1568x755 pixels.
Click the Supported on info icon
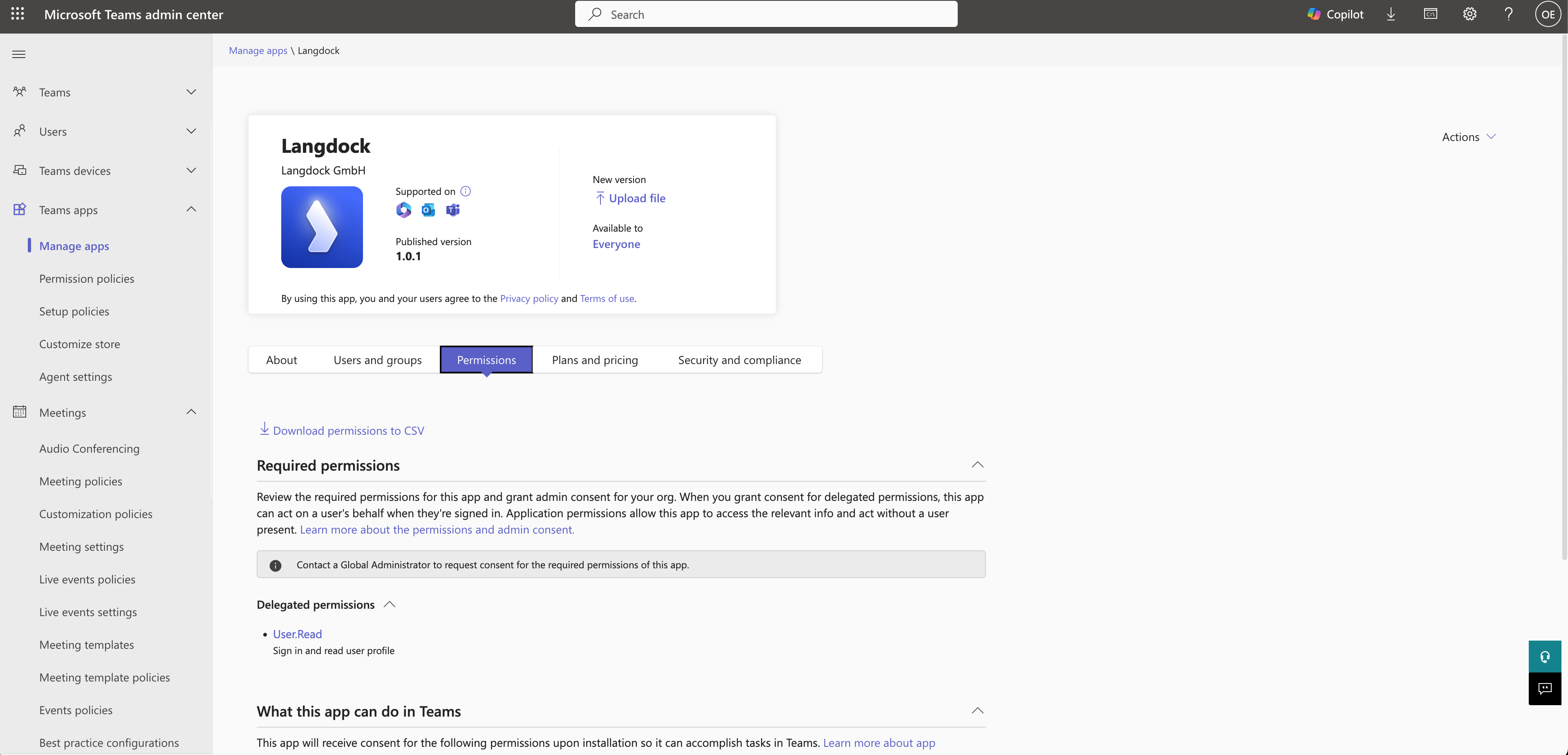(466, 191)
